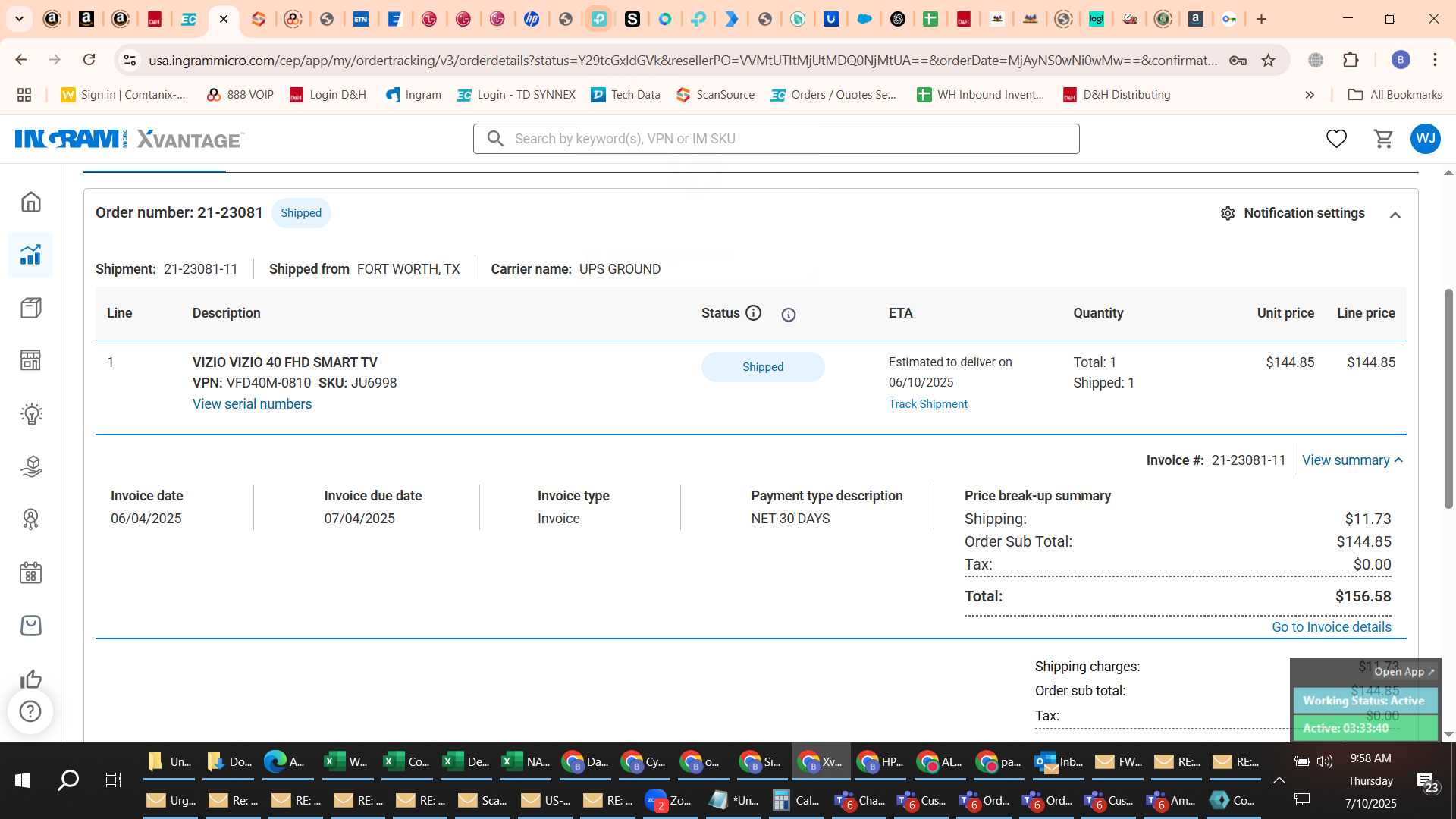Open Windows taskbar search
The width and height of the screenshot is (1456, 819).
68,780
